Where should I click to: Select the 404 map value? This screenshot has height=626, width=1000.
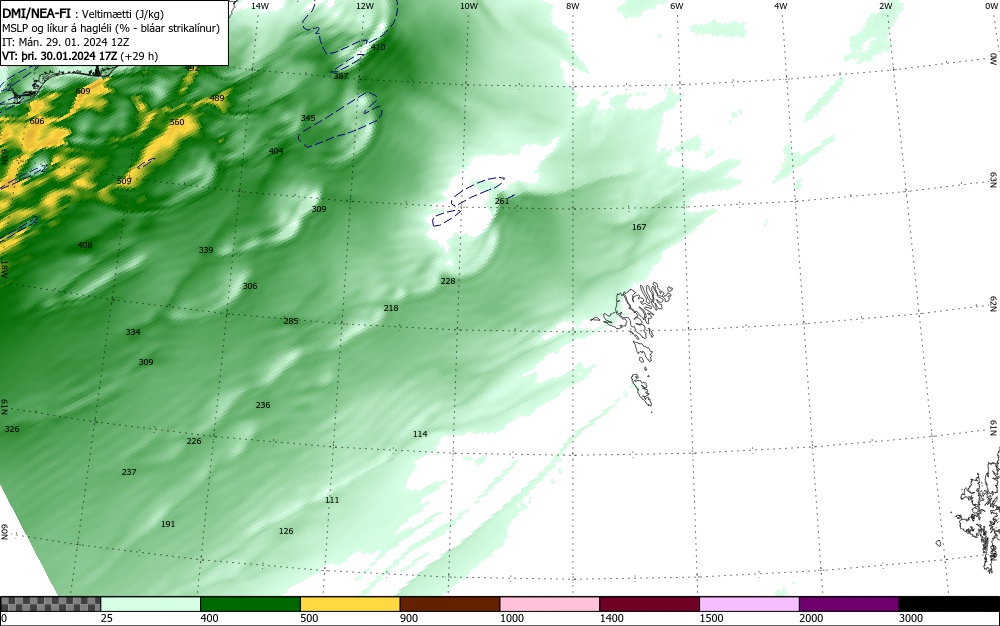(x=276, y=151)
